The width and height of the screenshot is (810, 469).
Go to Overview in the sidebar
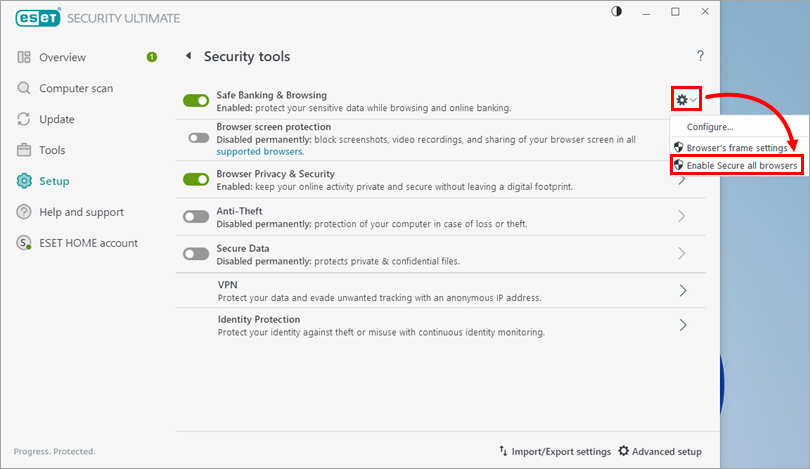(63, 57)
